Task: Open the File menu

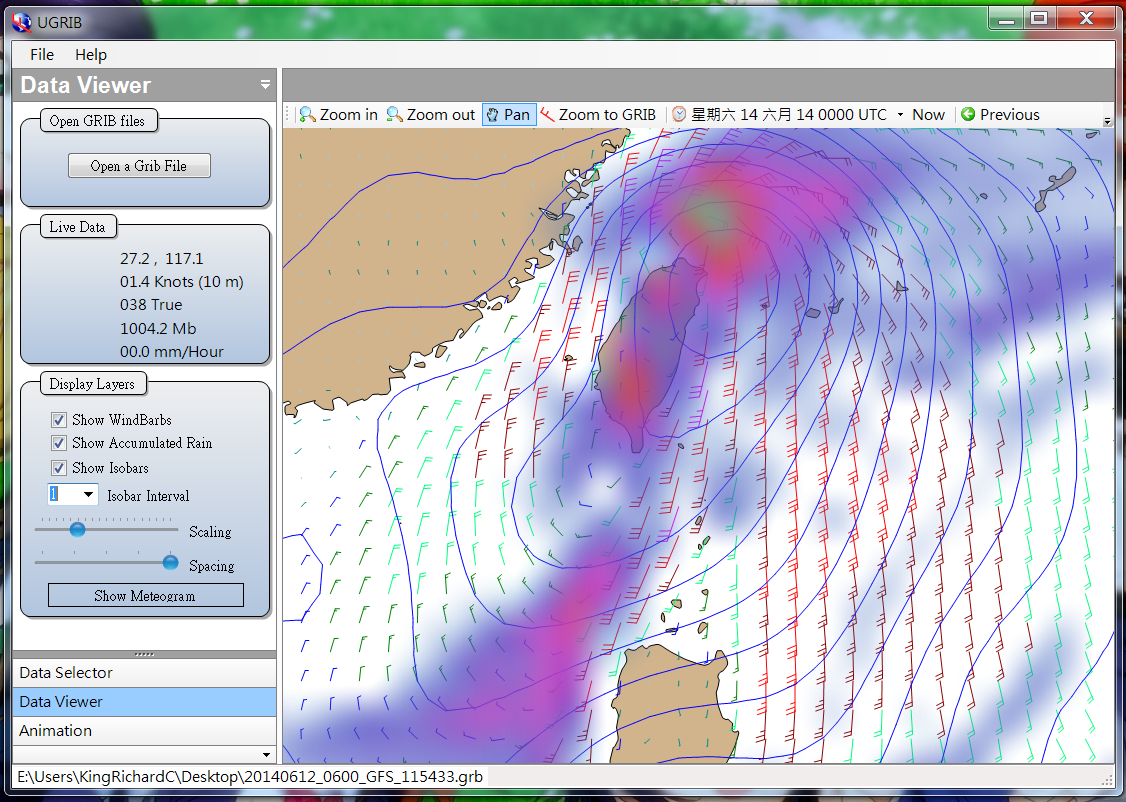Action: point(42,55)
